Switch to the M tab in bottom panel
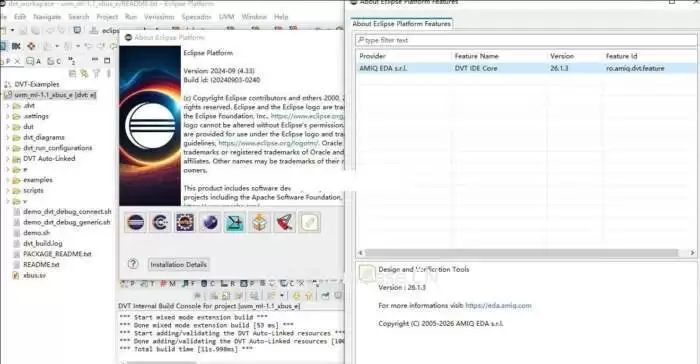Image resolution: width=700 pixels, height=364 pixels. click(x=168, y=284)
